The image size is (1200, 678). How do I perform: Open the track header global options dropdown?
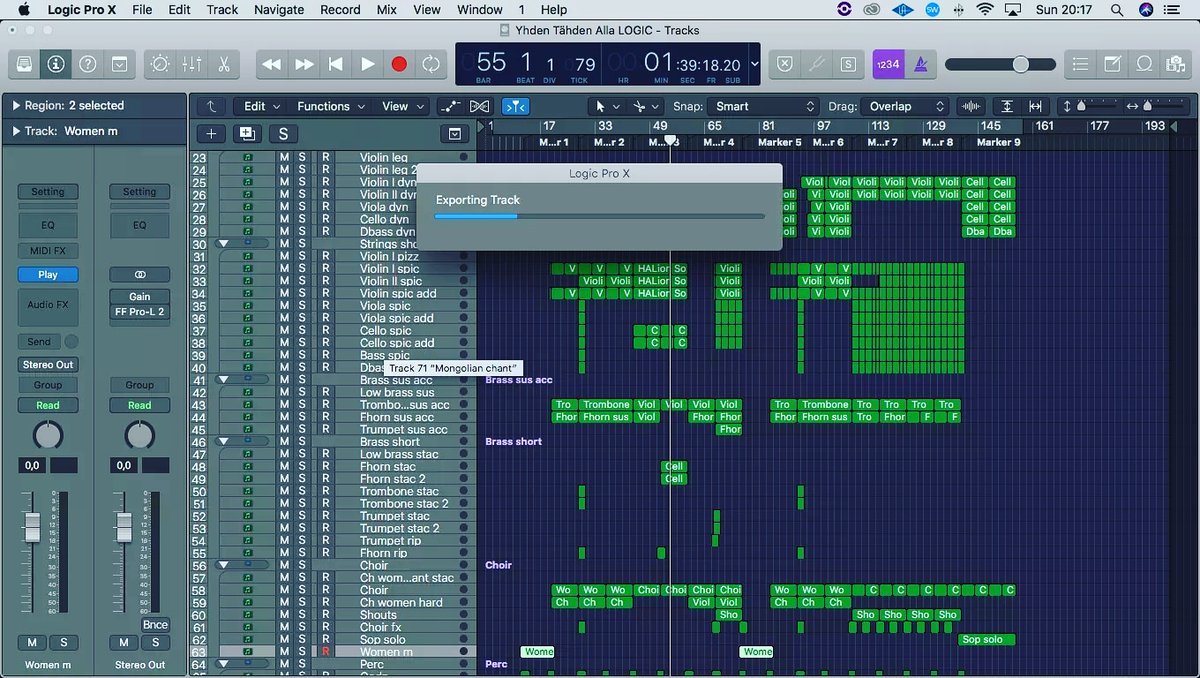coord(455,134)
